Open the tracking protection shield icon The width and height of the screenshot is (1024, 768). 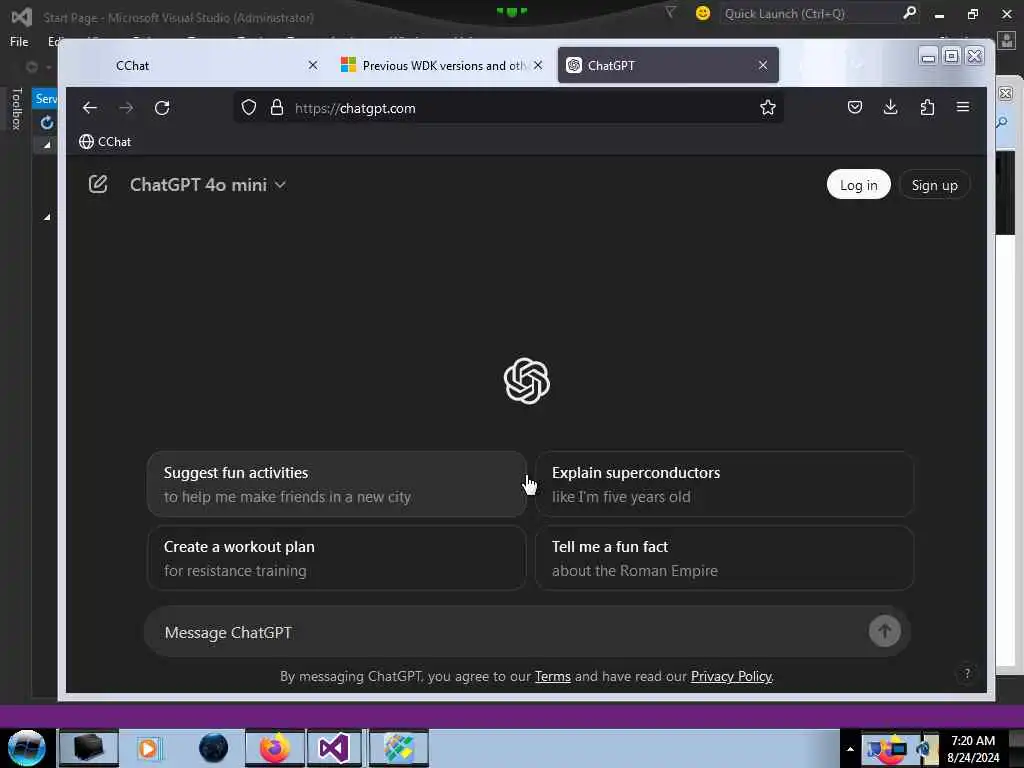coord(249,108)
